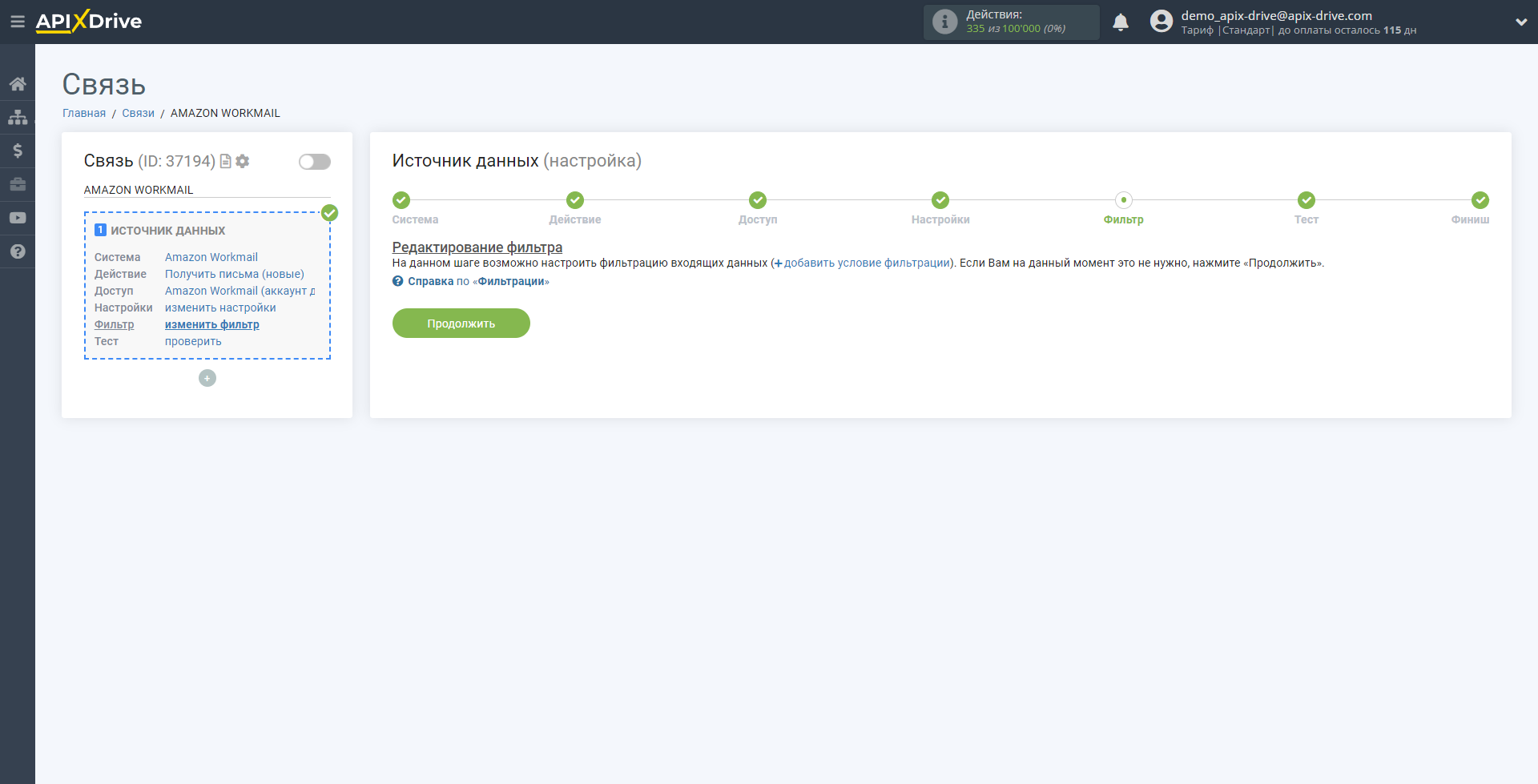Click добавить условие фильтрации link
Viewport: 1538px width, 784px height.
click(862, 263)
